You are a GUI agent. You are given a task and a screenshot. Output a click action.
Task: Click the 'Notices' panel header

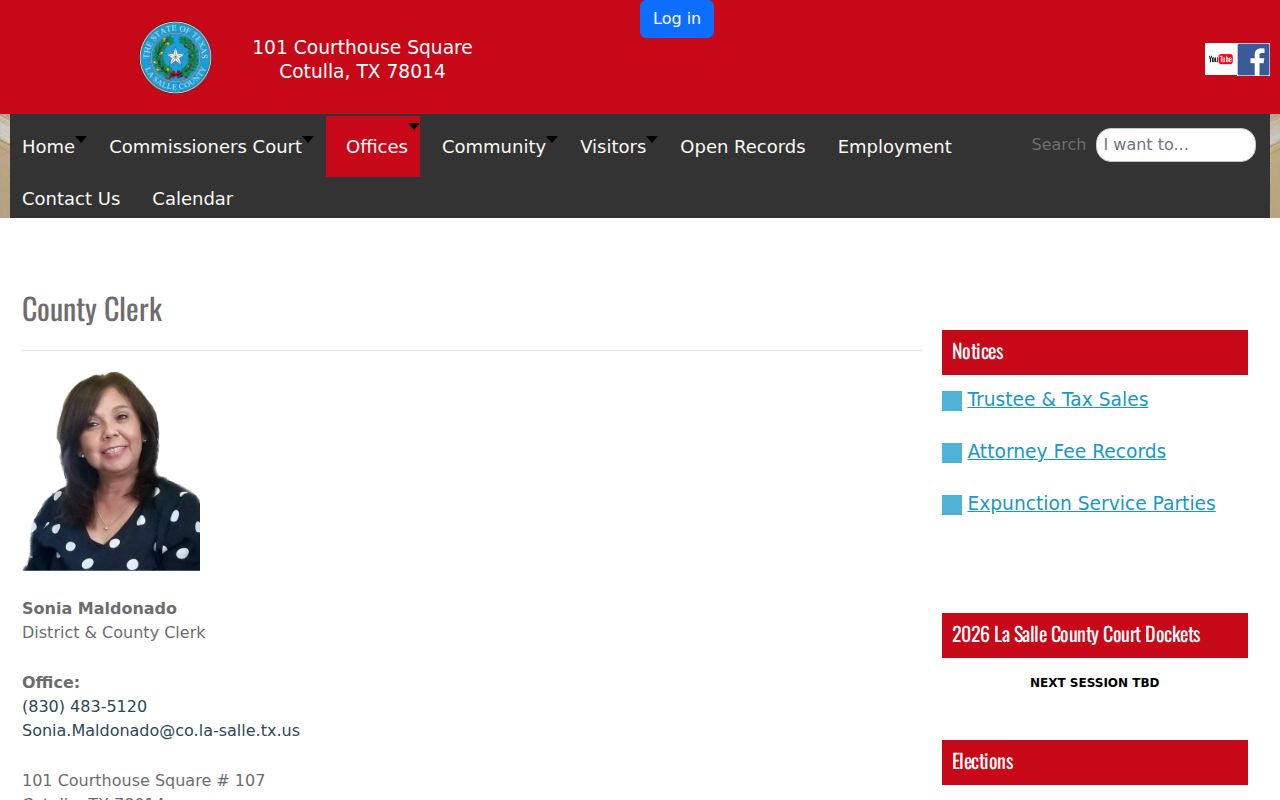pos(1095,352)
